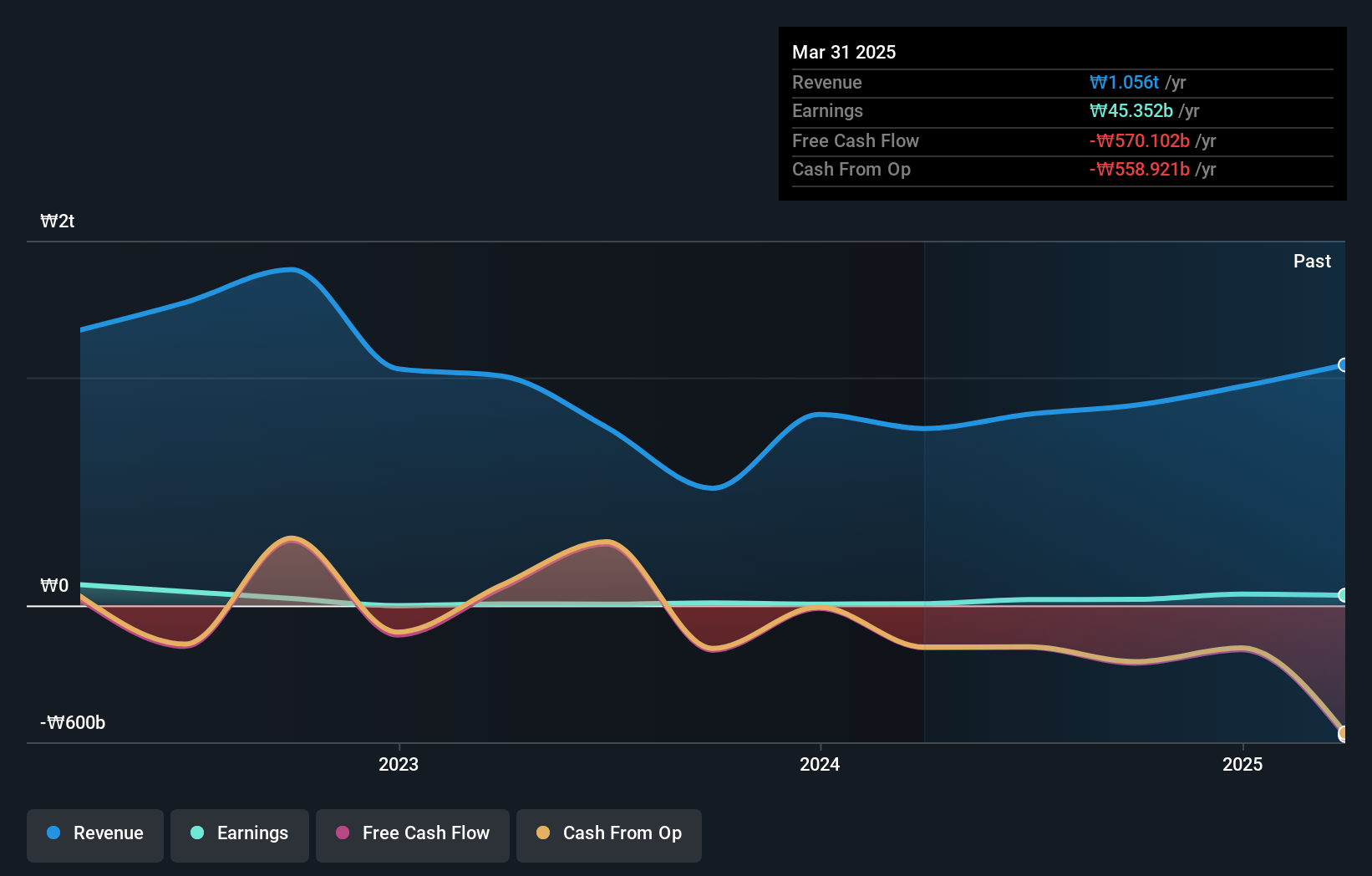Image resolution: width=1372 pixels, height=876 pixels.
Task: Click the Revenue endpoint marker on chart
Action: [1343, 365]
